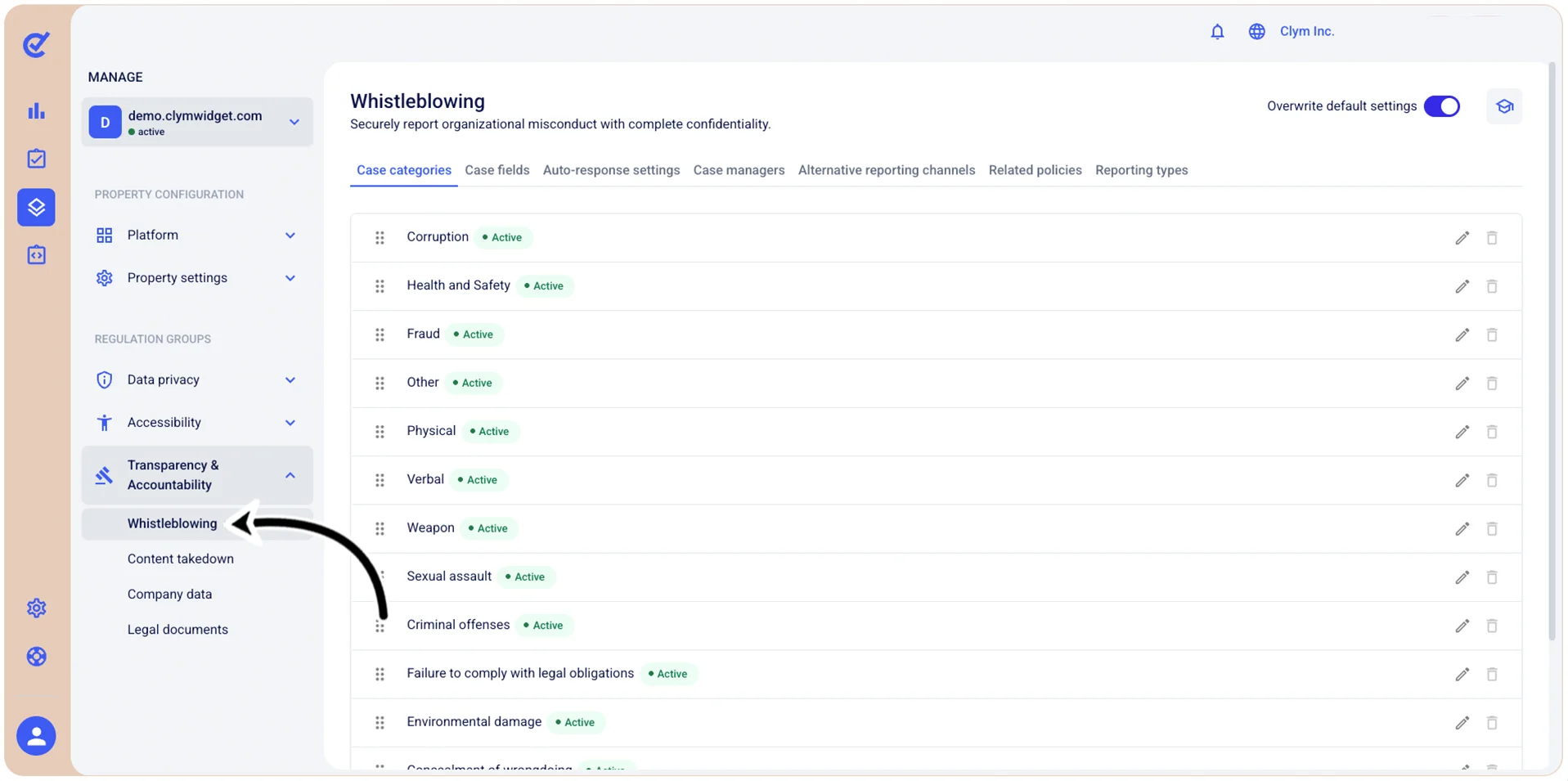Open the Reporting types tab
The image size is (1568, 781).
click(x=1141, y=170)
